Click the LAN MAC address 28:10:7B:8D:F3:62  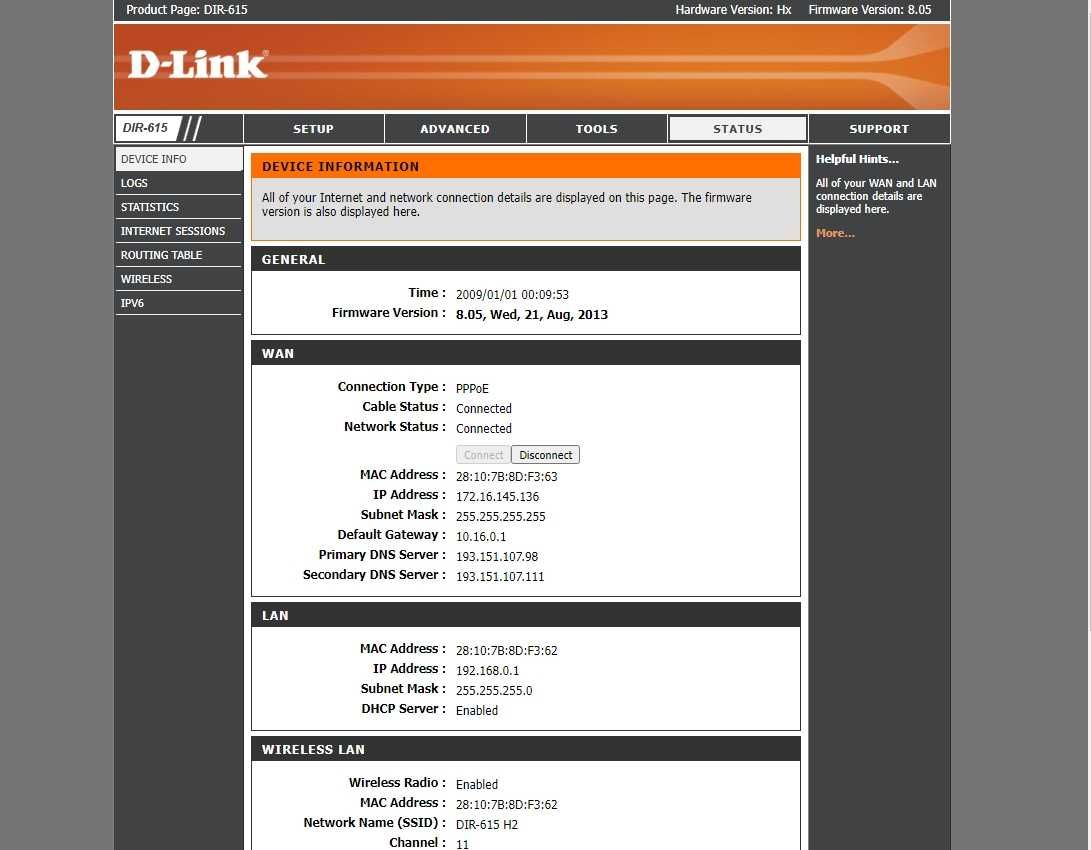click(507, 650)
